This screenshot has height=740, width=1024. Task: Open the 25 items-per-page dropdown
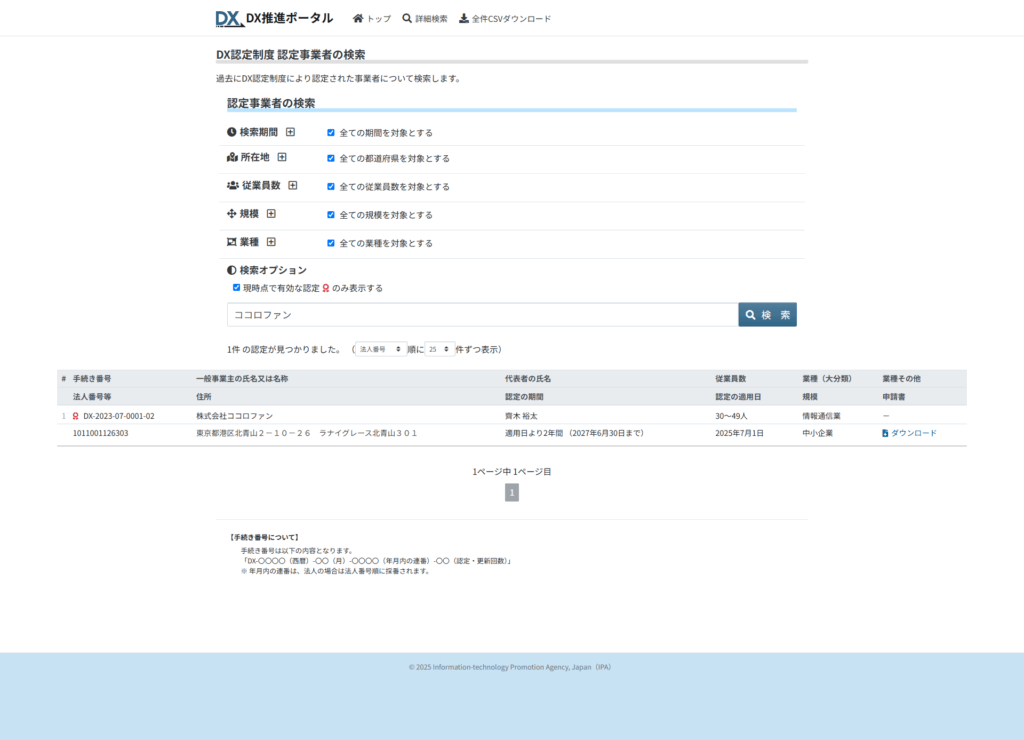coord(439,349)
